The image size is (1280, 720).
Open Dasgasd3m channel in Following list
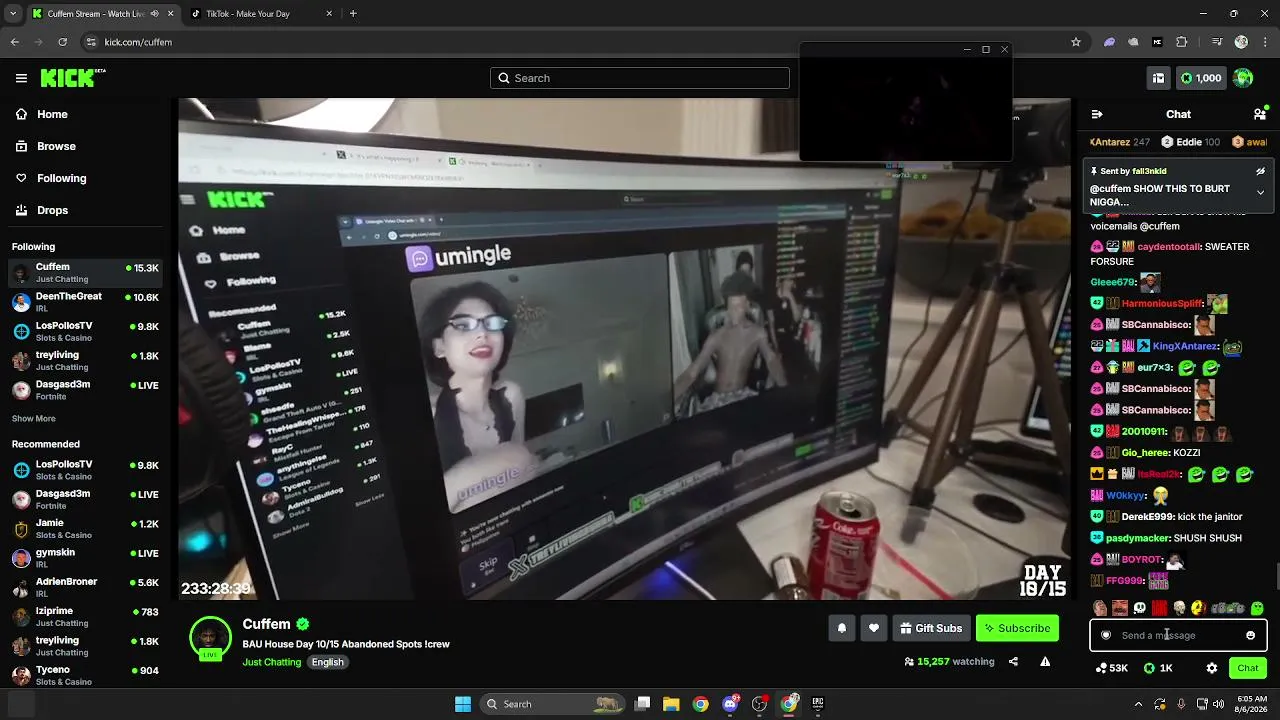tap(86, 389)
